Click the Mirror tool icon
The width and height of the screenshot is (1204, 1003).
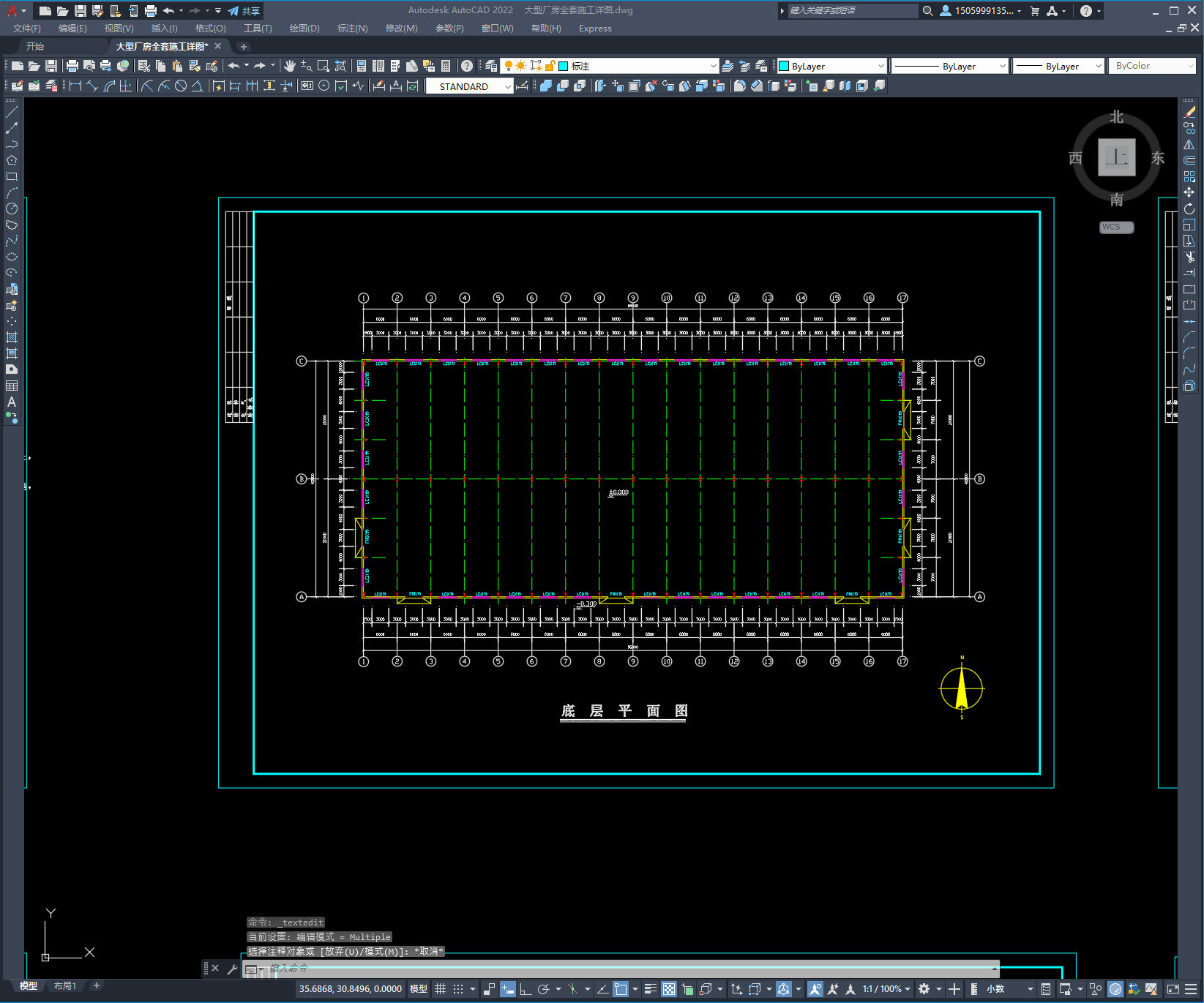(1189, 144)
